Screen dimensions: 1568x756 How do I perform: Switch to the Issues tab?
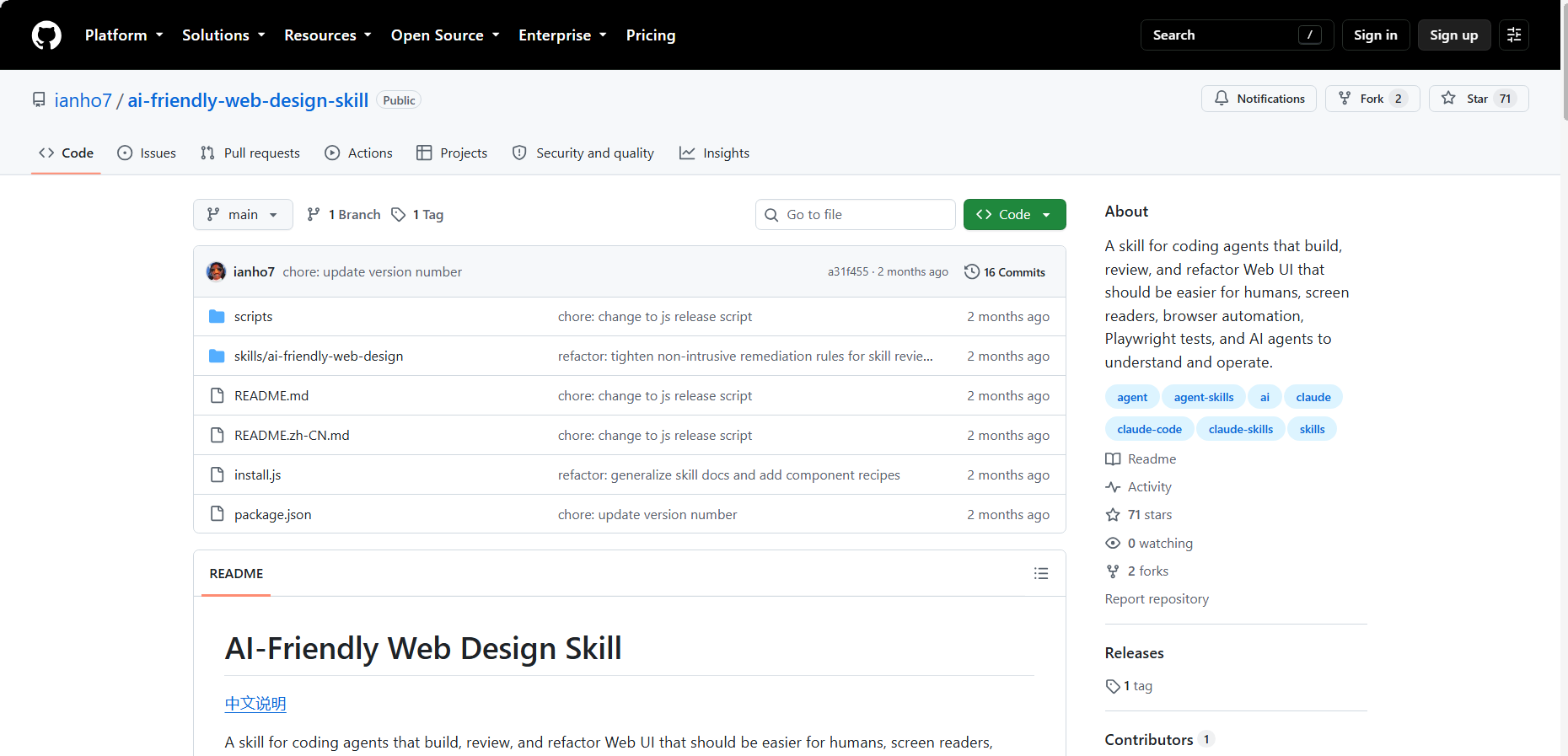coord(147,153)
